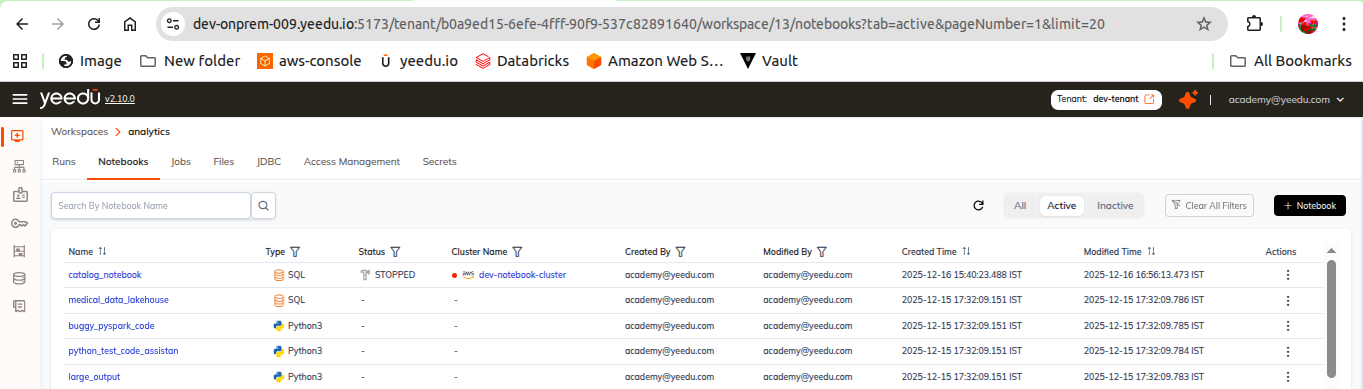
Task: Open the database storage sidebar icon
Action: point(19,278)
